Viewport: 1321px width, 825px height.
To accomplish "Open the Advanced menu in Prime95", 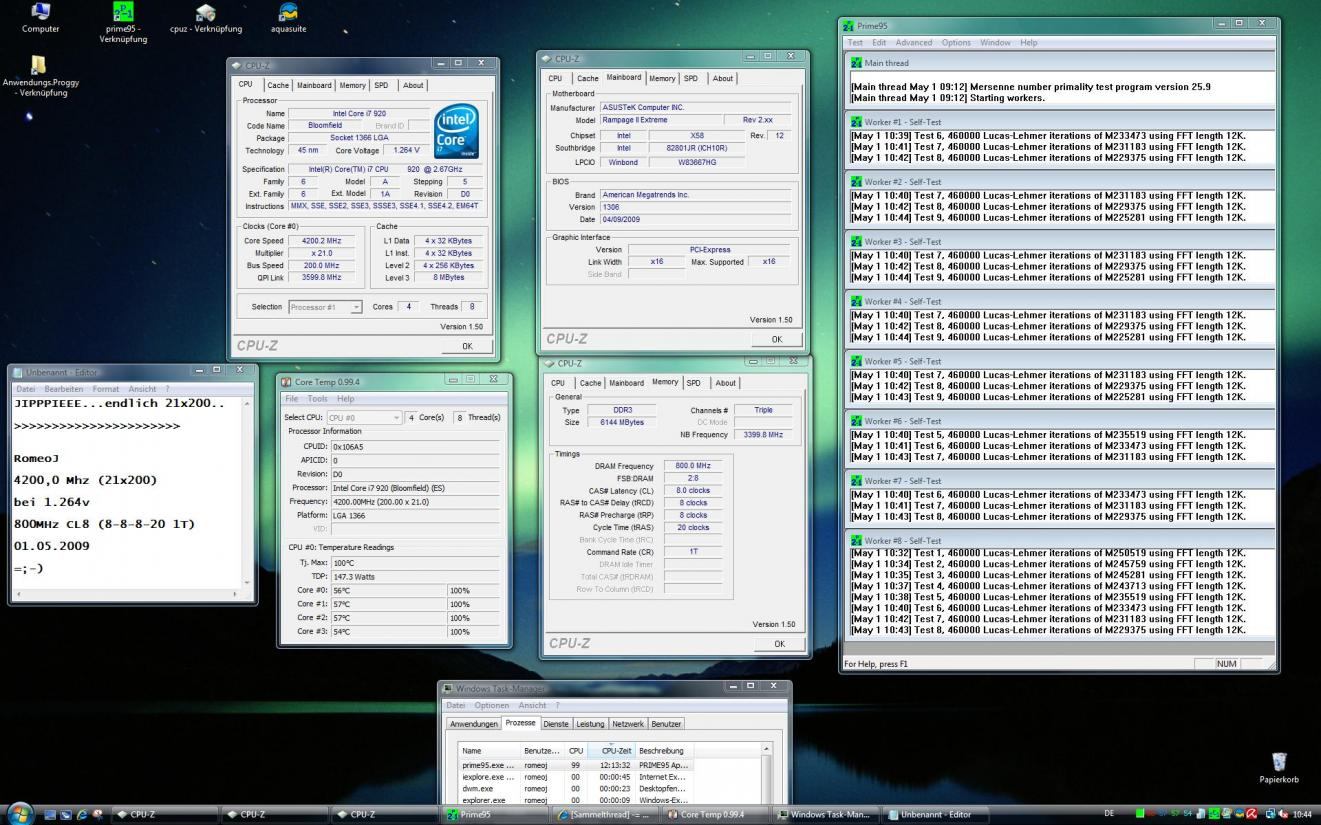I will click(913, 43).
